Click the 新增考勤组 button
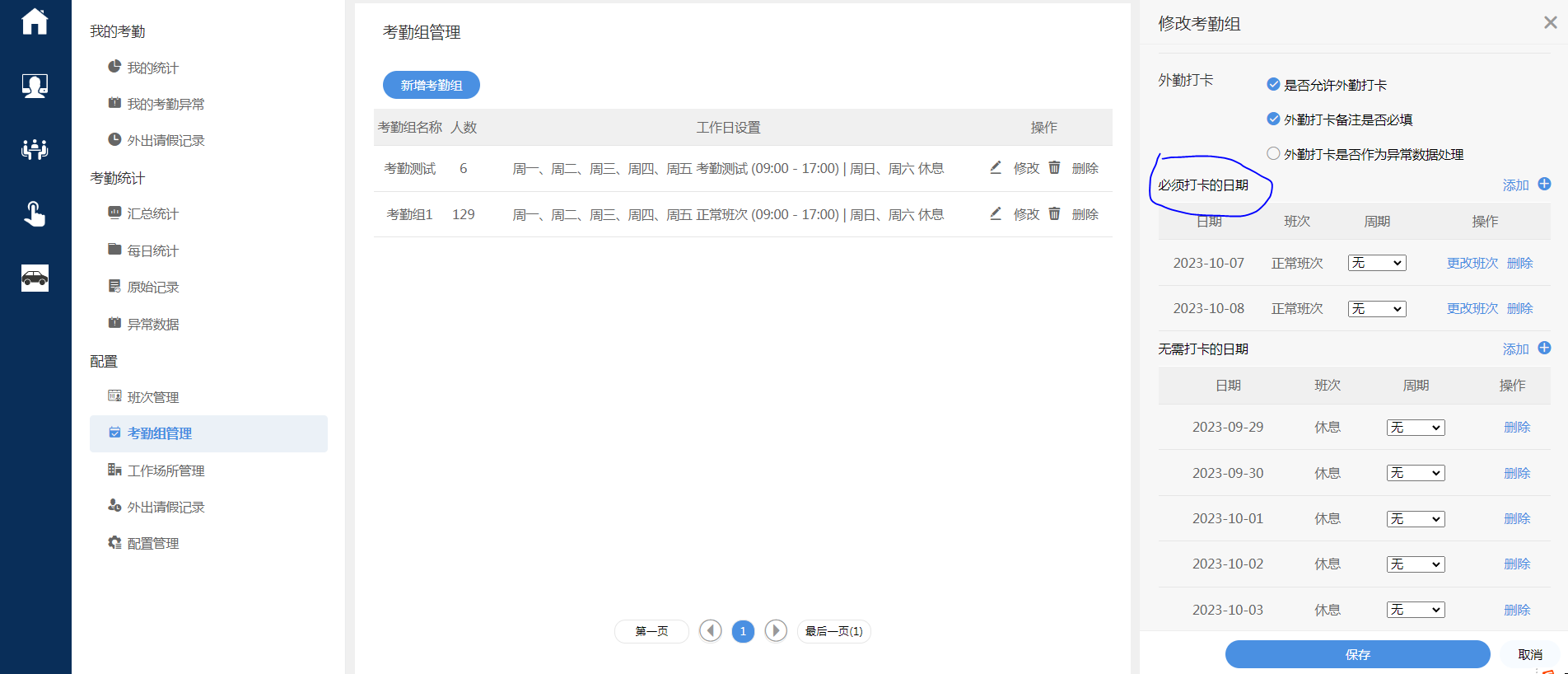This screenshot has width=1568, height=674. point(431,85)
